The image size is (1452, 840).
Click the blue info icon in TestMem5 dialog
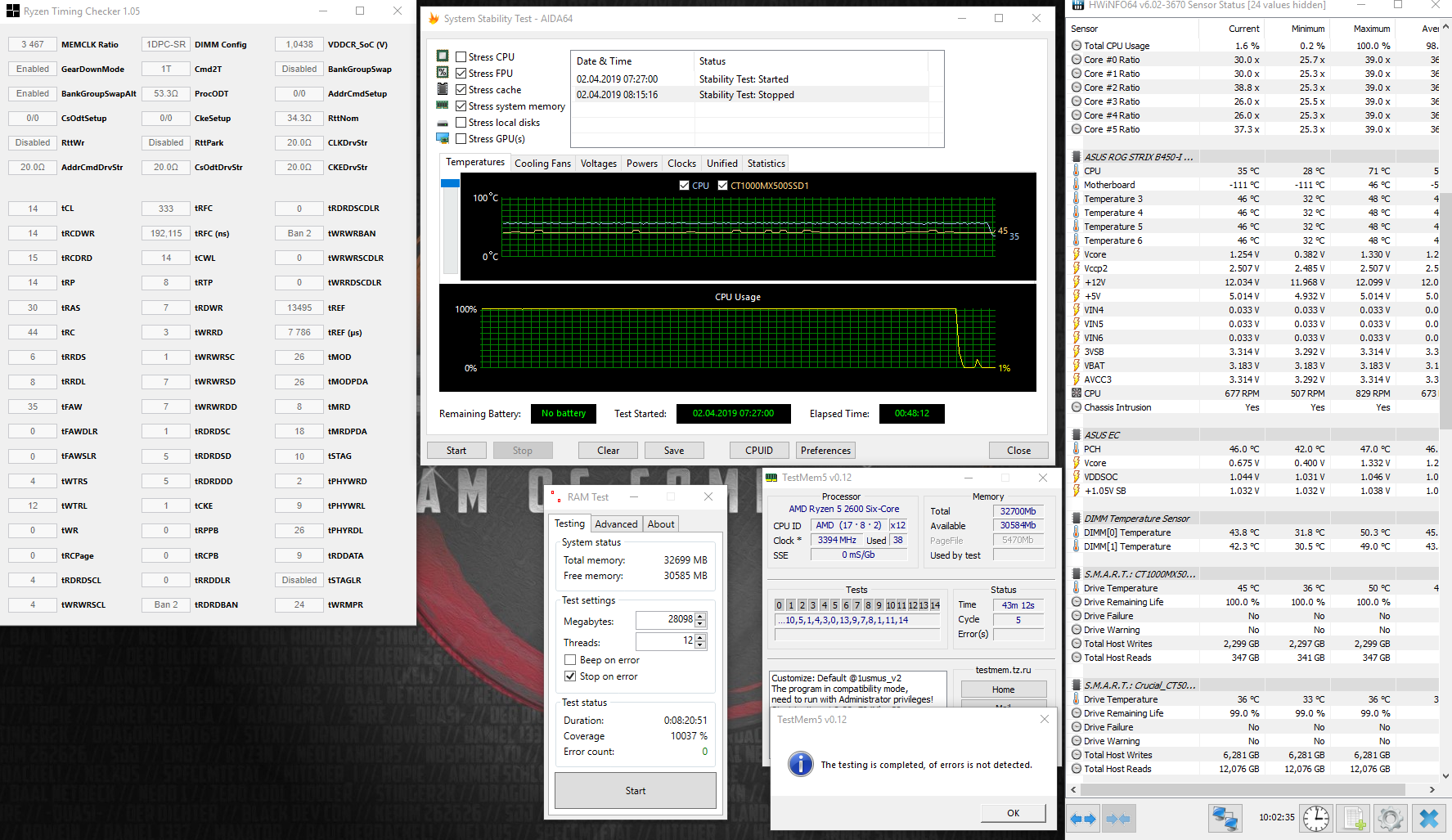(x=800, y=764)
